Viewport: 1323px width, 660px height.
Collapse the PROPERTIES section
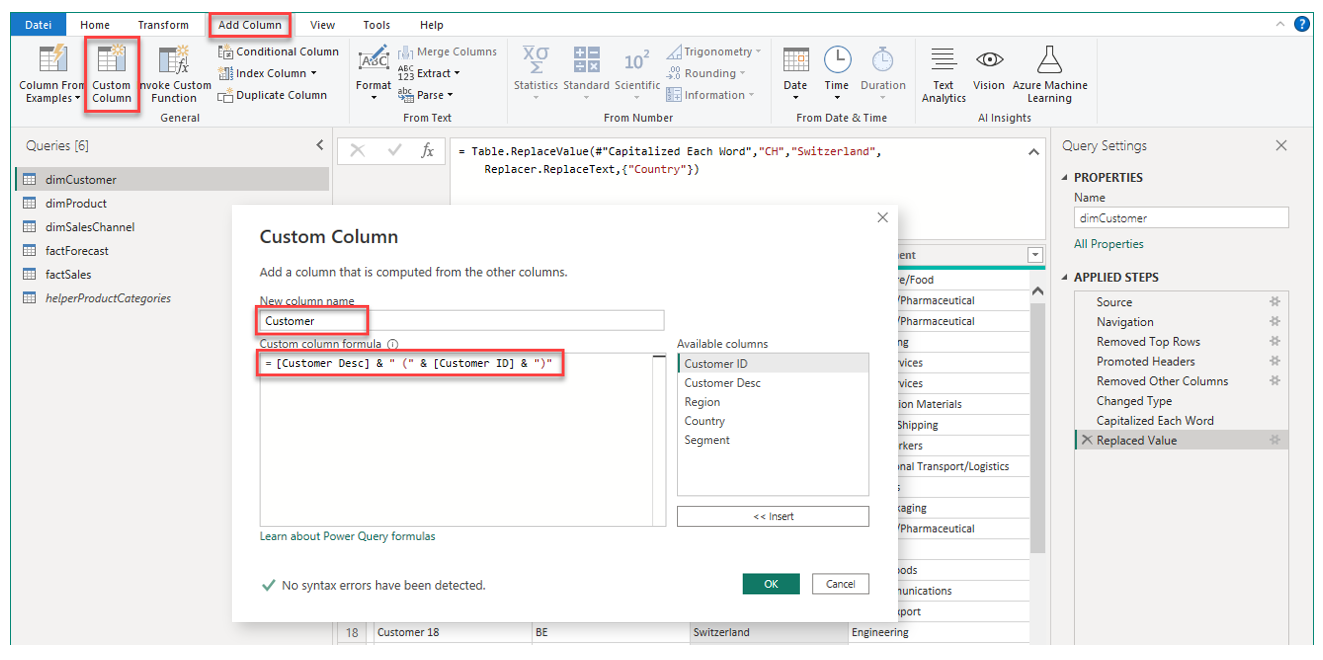pyautogui.click(x=1064, y=178)
